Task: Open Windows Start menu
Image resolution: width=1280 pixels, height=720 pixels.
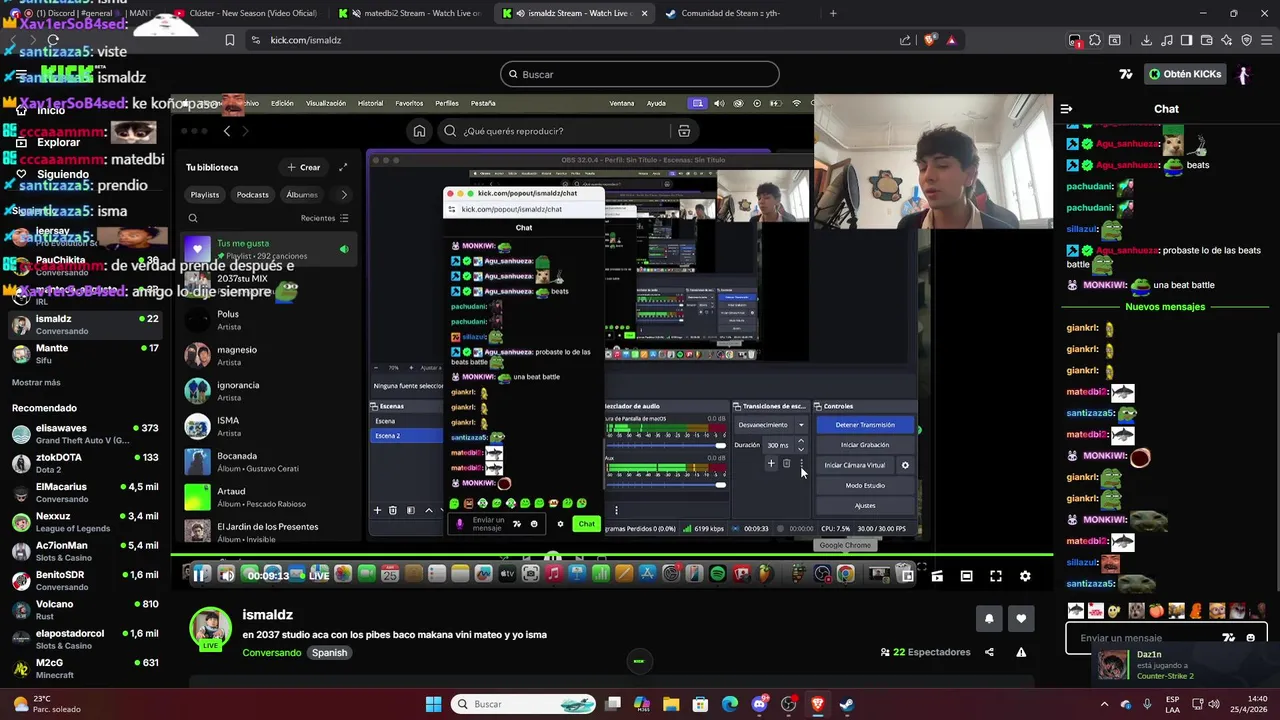Action: click(433, 704)
